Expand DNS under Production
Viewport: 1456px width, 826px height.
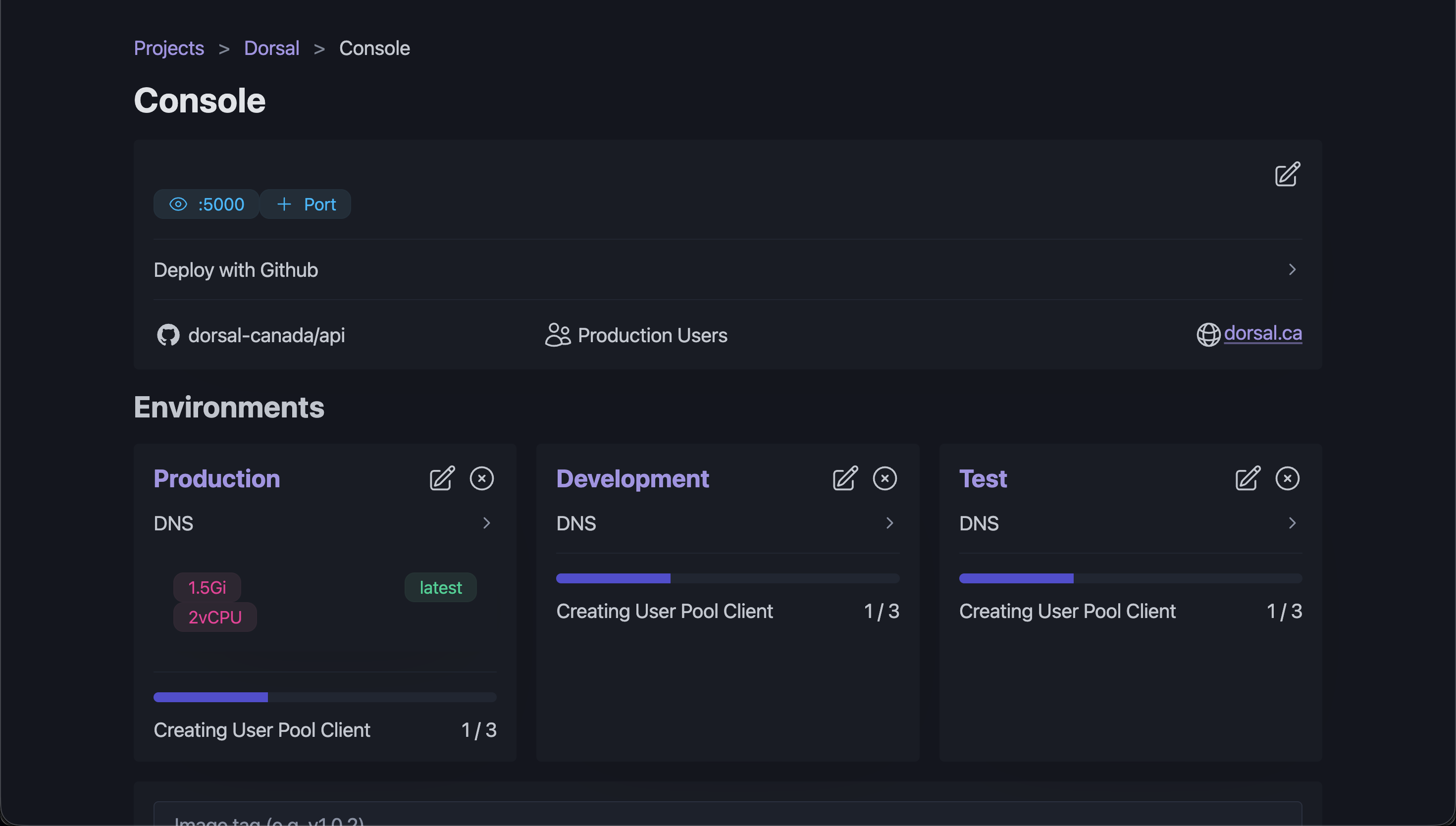pos(325,523)
